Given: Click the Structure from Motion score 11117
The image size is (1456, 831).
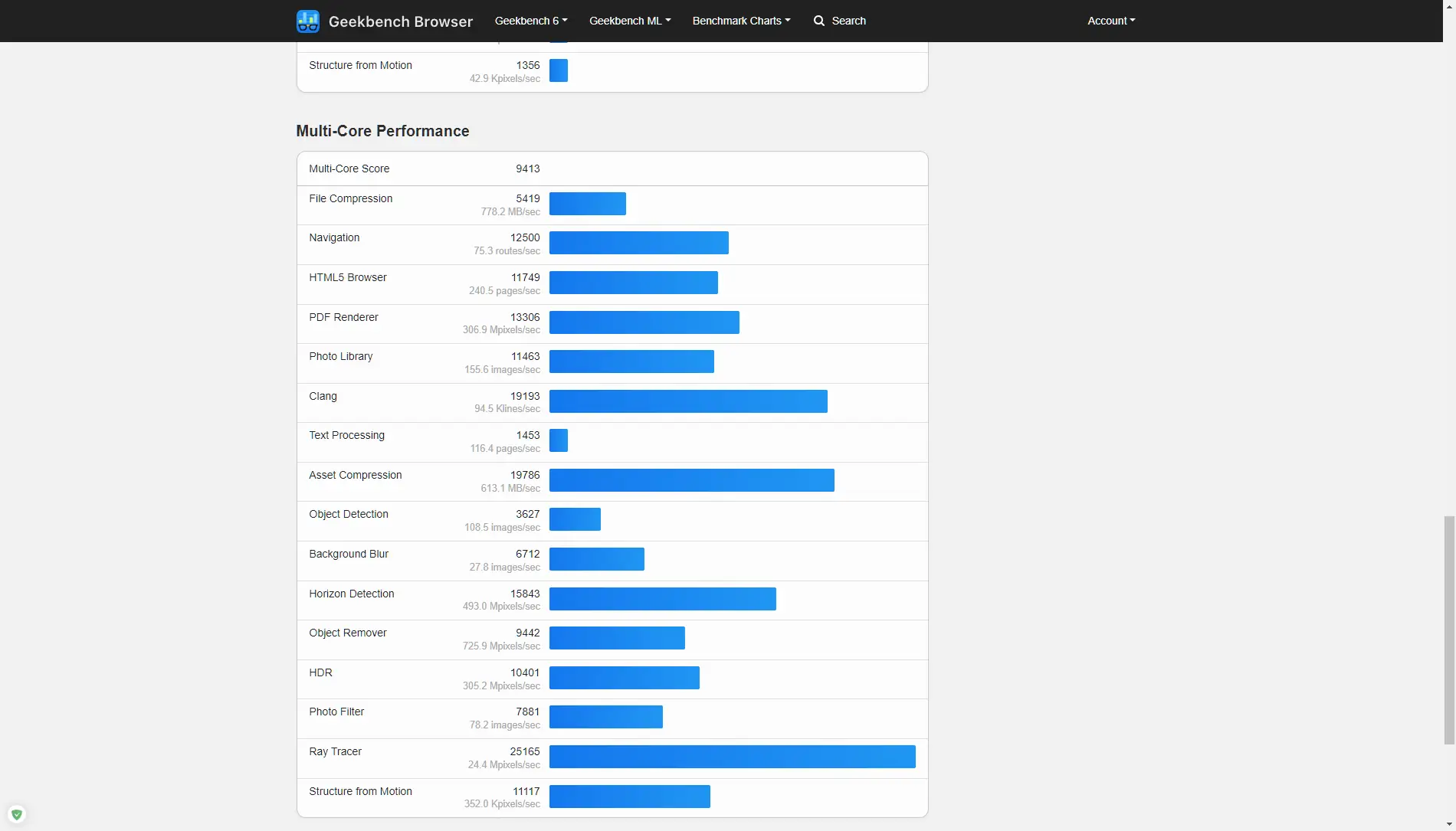Looking at the screenshot, I should [526, 791].
